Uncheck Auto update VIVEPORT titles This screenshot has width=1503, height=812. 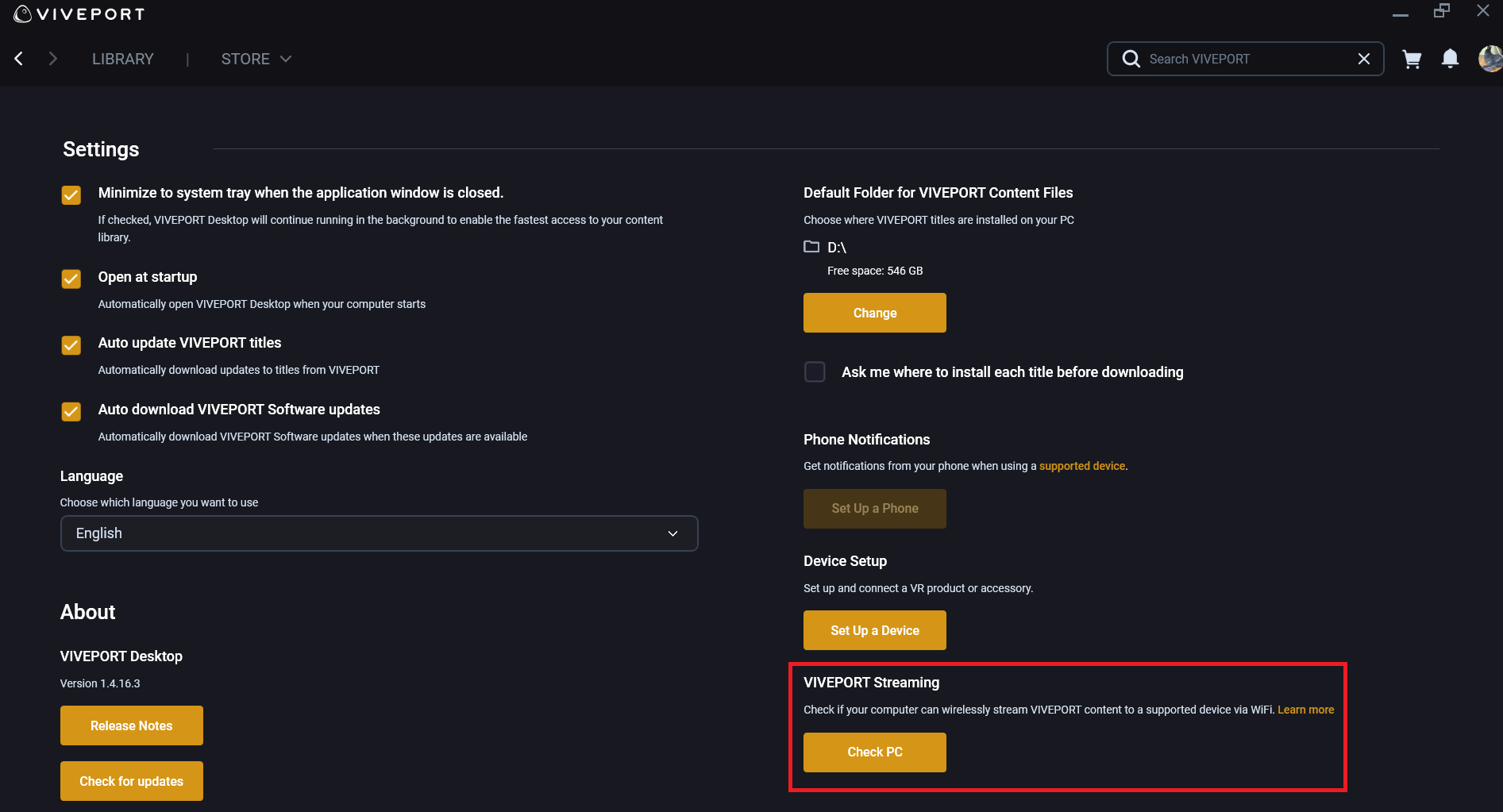pos(71,345)
